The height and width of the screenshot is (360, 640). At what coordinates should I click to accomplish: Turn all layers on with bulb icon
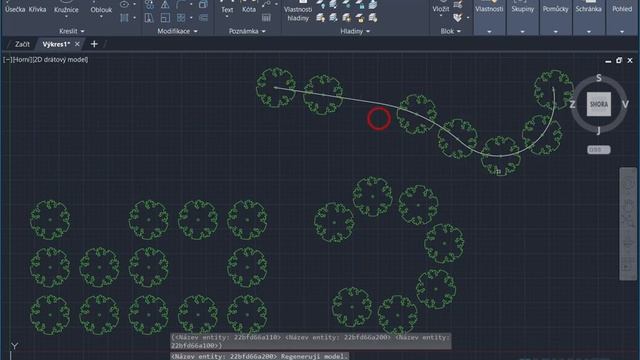(320, 18)
